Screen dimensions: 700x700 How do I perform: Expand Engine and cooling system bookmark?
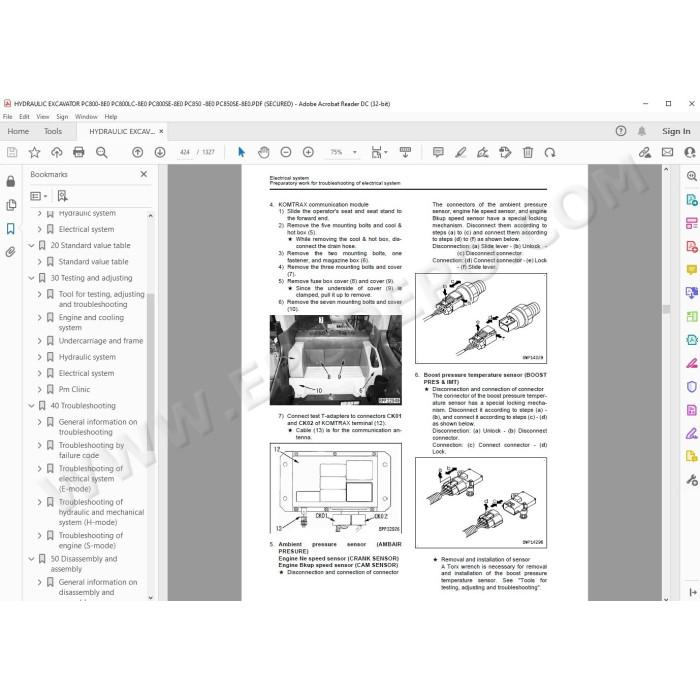tap(39, 318)
